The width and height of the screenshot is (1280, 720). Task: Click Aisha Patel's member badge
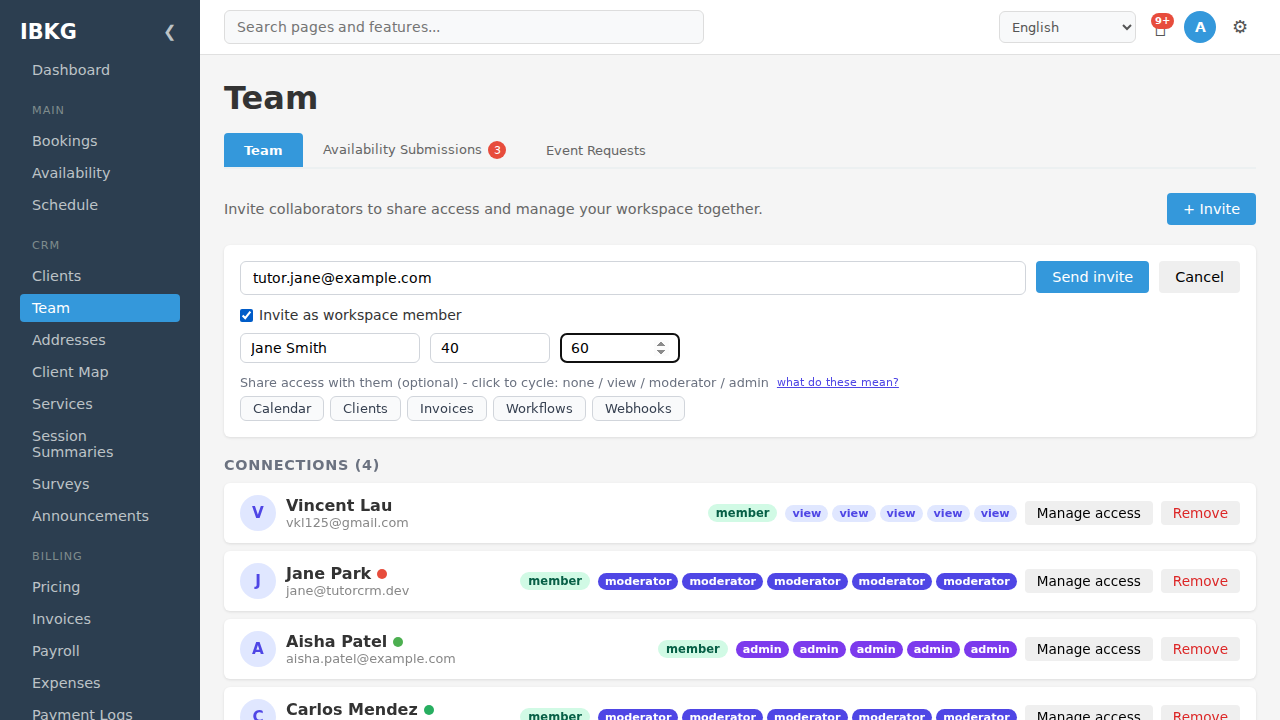click(x=693, y=649)
